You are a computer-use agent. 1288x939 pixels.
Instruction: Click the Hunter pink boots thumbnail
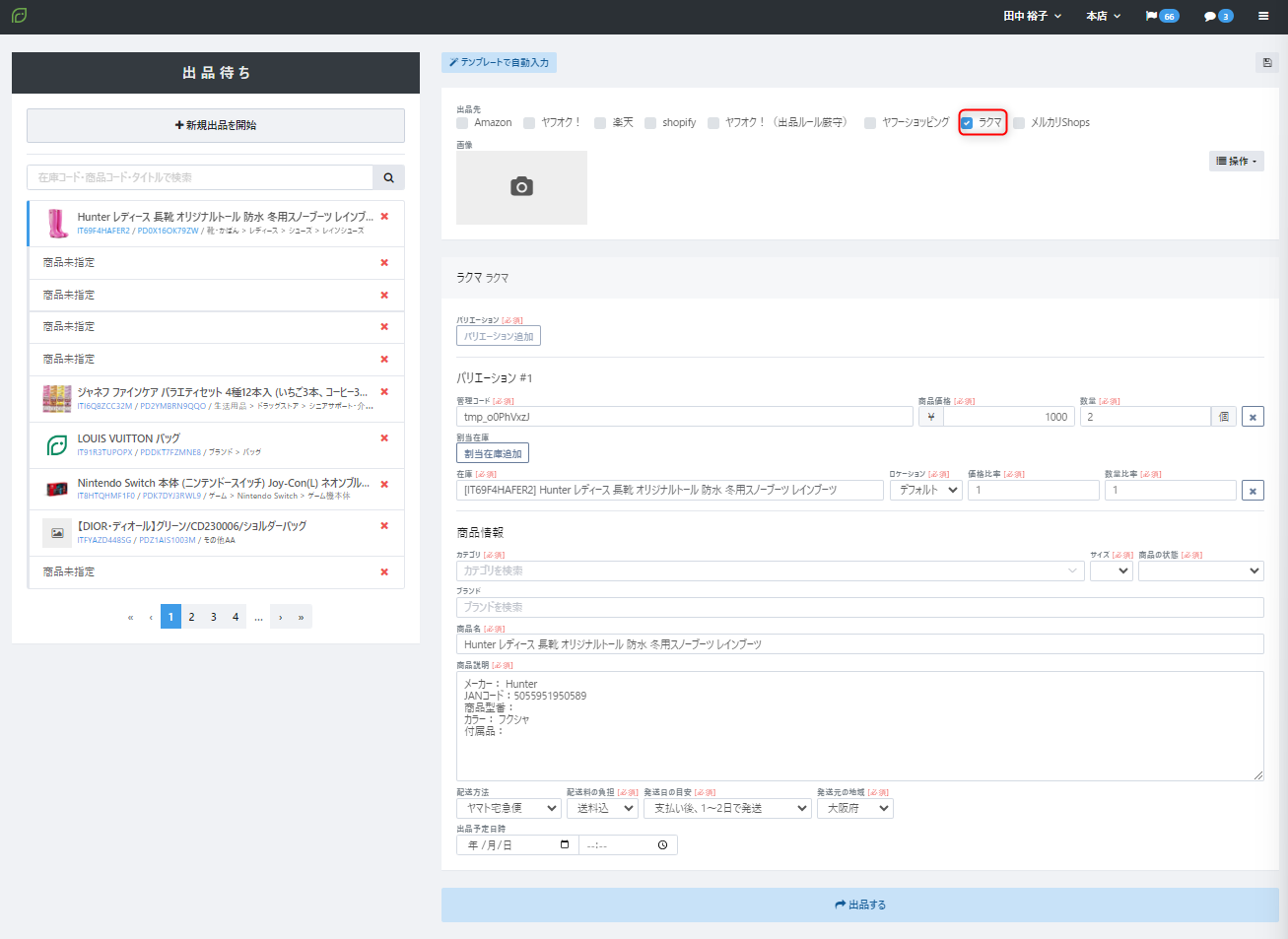pyautogui.click(x=57, y=224)
